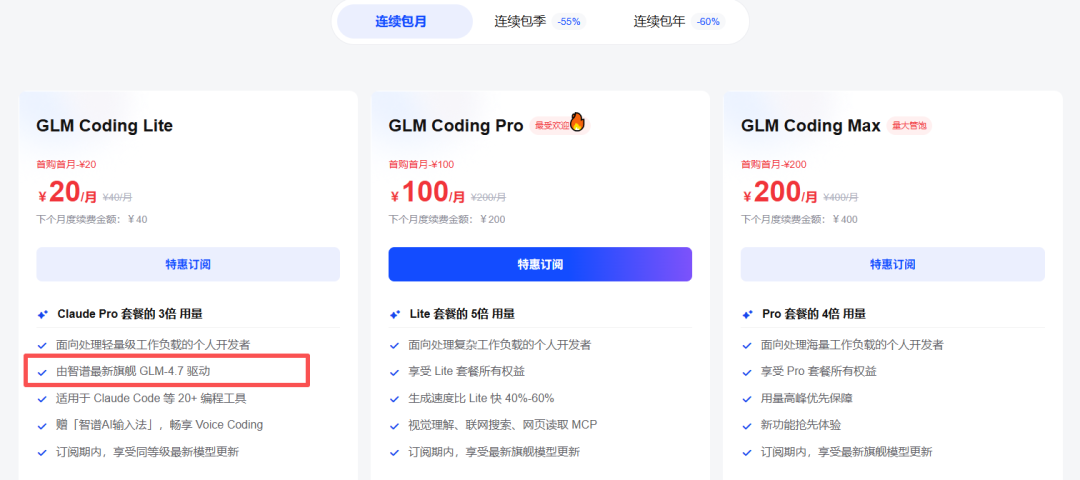Screen dimensions: 1080x480
Task: Click 特惠订阅 button under GLM Coding Pro
Action: pos(540,264)
